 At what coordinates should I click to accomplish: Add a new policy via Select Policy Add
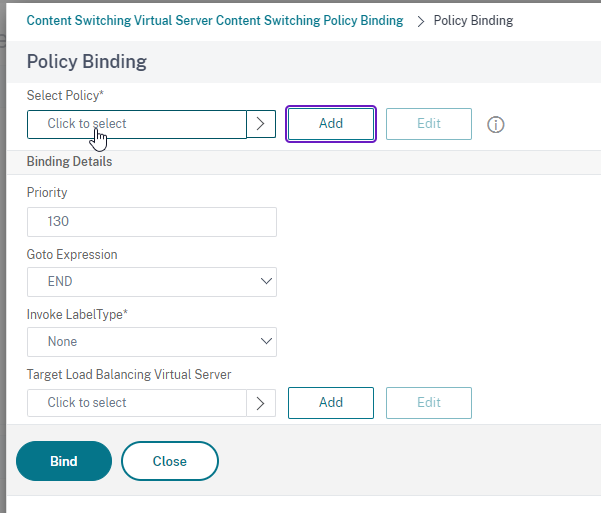click(331, 124)
